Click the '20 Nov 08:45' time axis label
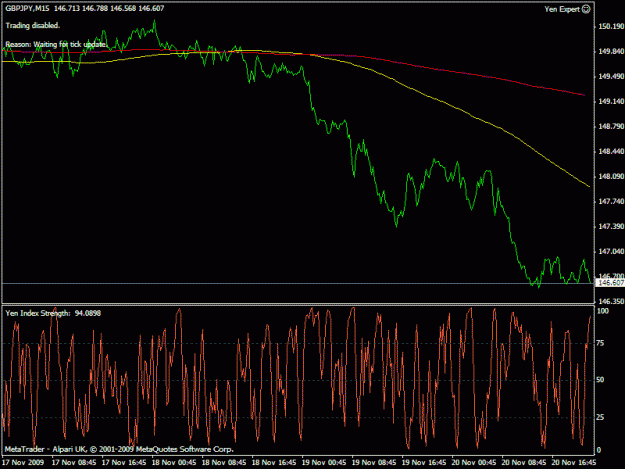The height and width of the screenshot is (469, 625). coord(524,463)
